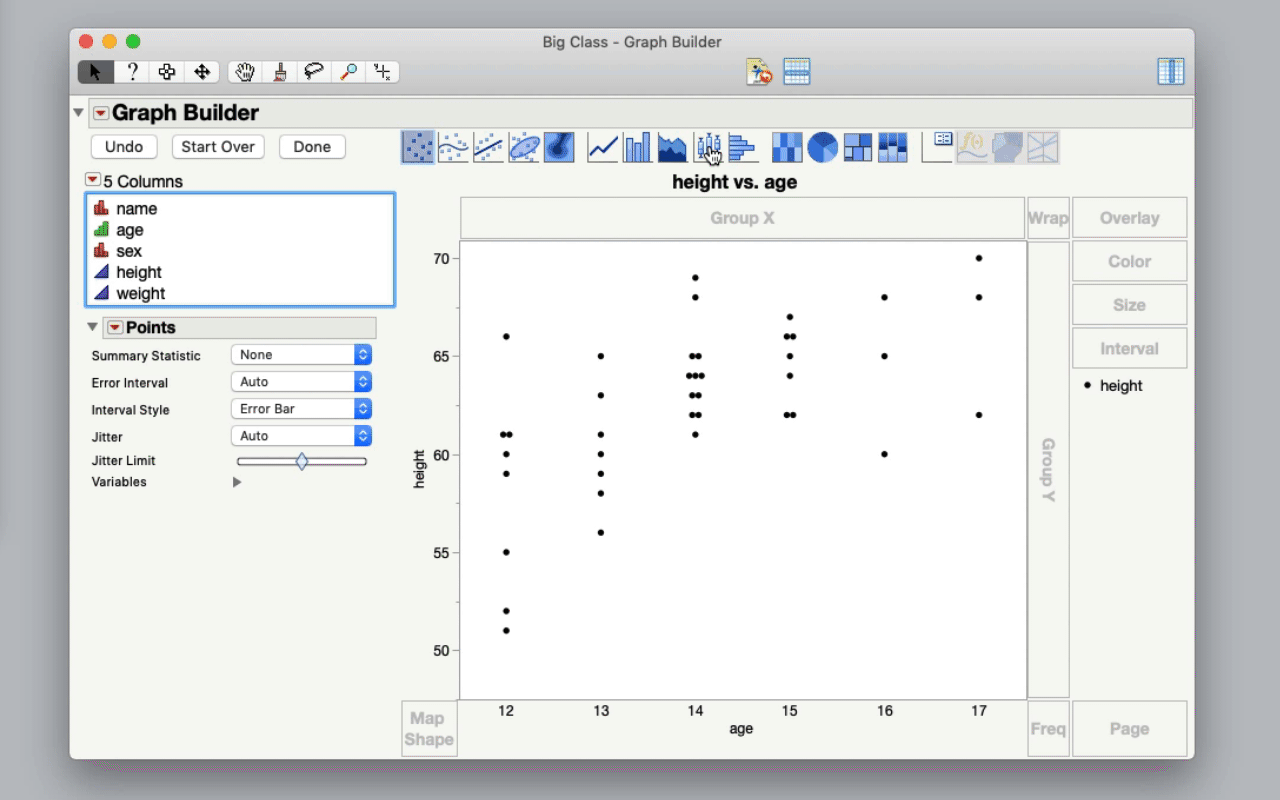Pick the Treemap element icon
1280x800 pixels.
pyautogui.click(x=857, y=148)
